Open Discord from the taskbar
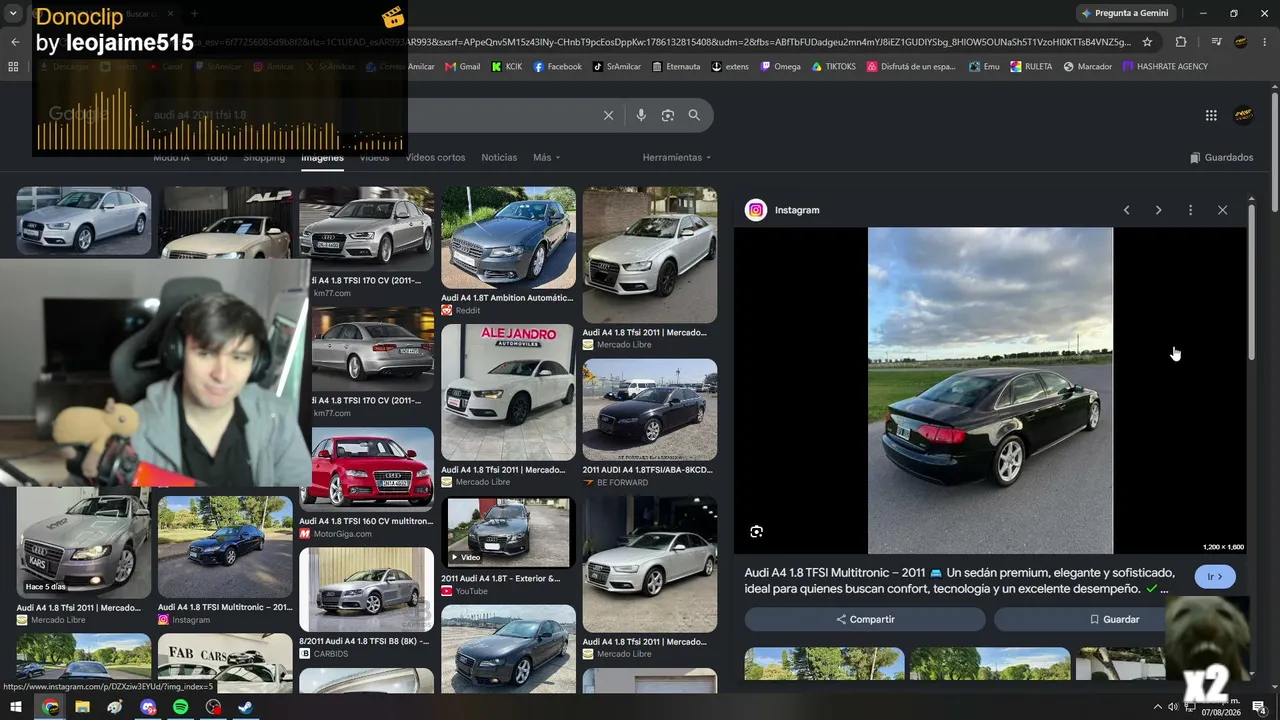Screen dimensions: 1280x720 tap(148, 707)
